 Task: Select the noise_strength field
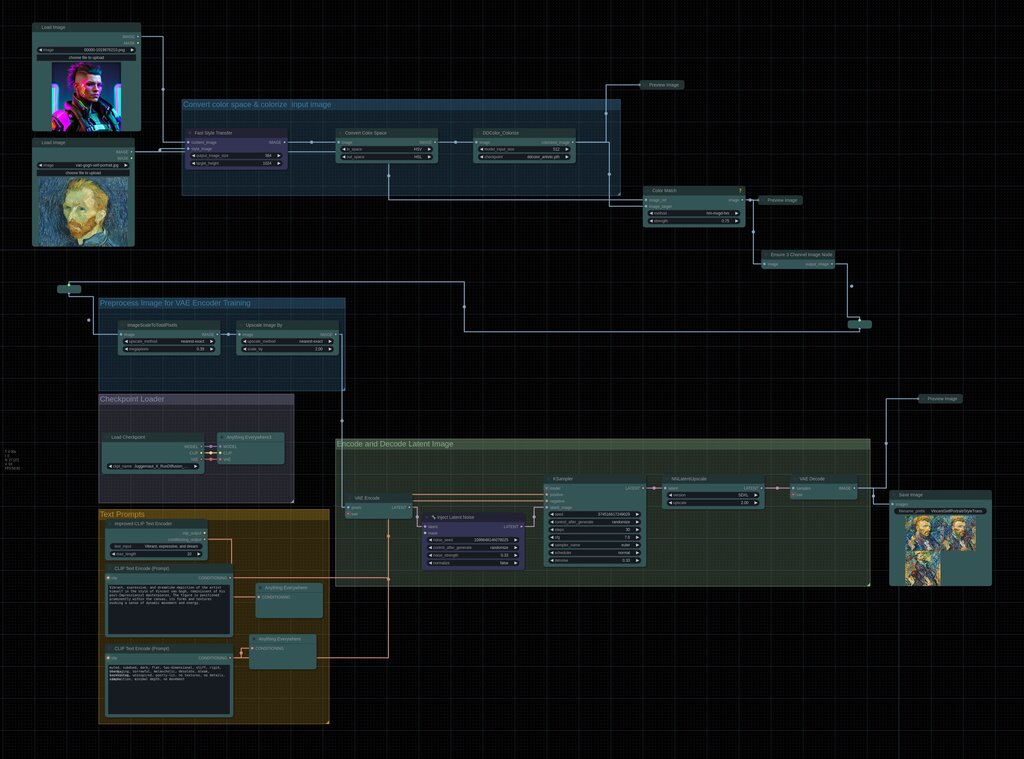pyautogui.click(x=472, y=555)
